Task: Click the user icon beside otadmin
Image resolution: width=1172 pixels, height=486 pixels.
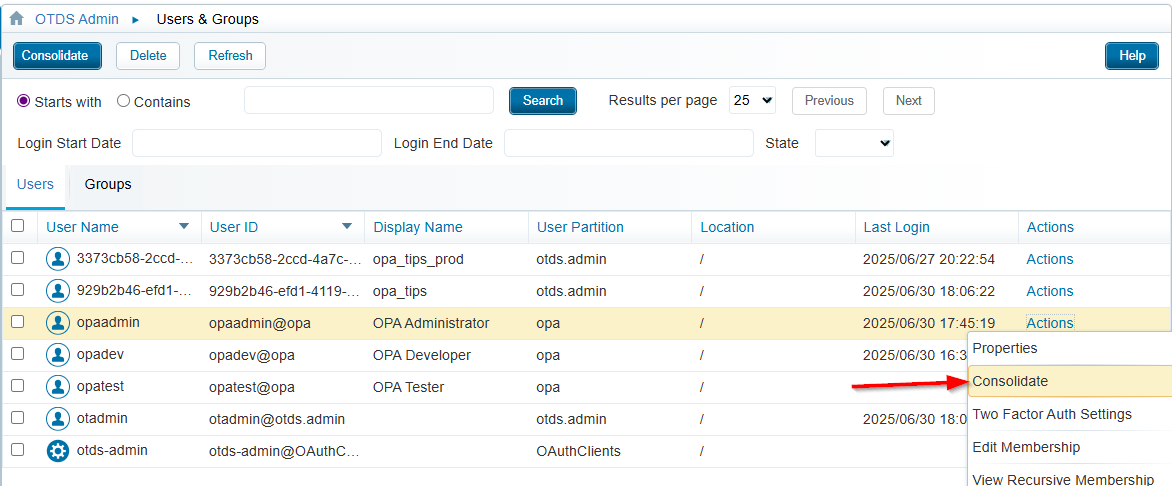Action: (58, 419)
